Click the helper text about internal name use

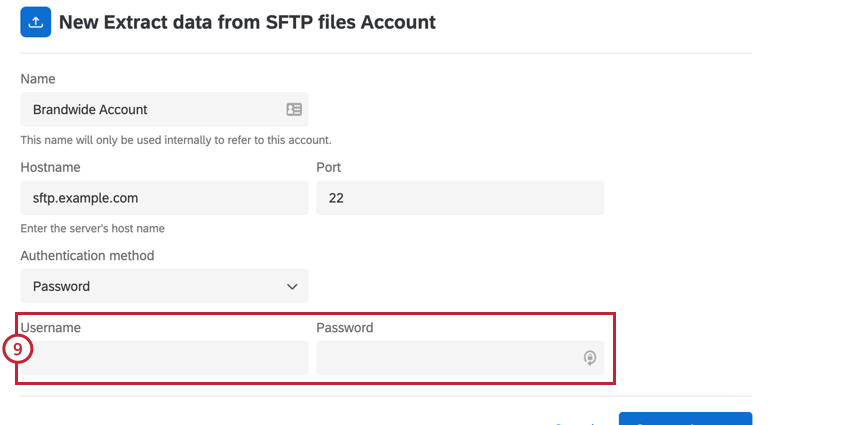pyautogui.click(x=176, y=139)
